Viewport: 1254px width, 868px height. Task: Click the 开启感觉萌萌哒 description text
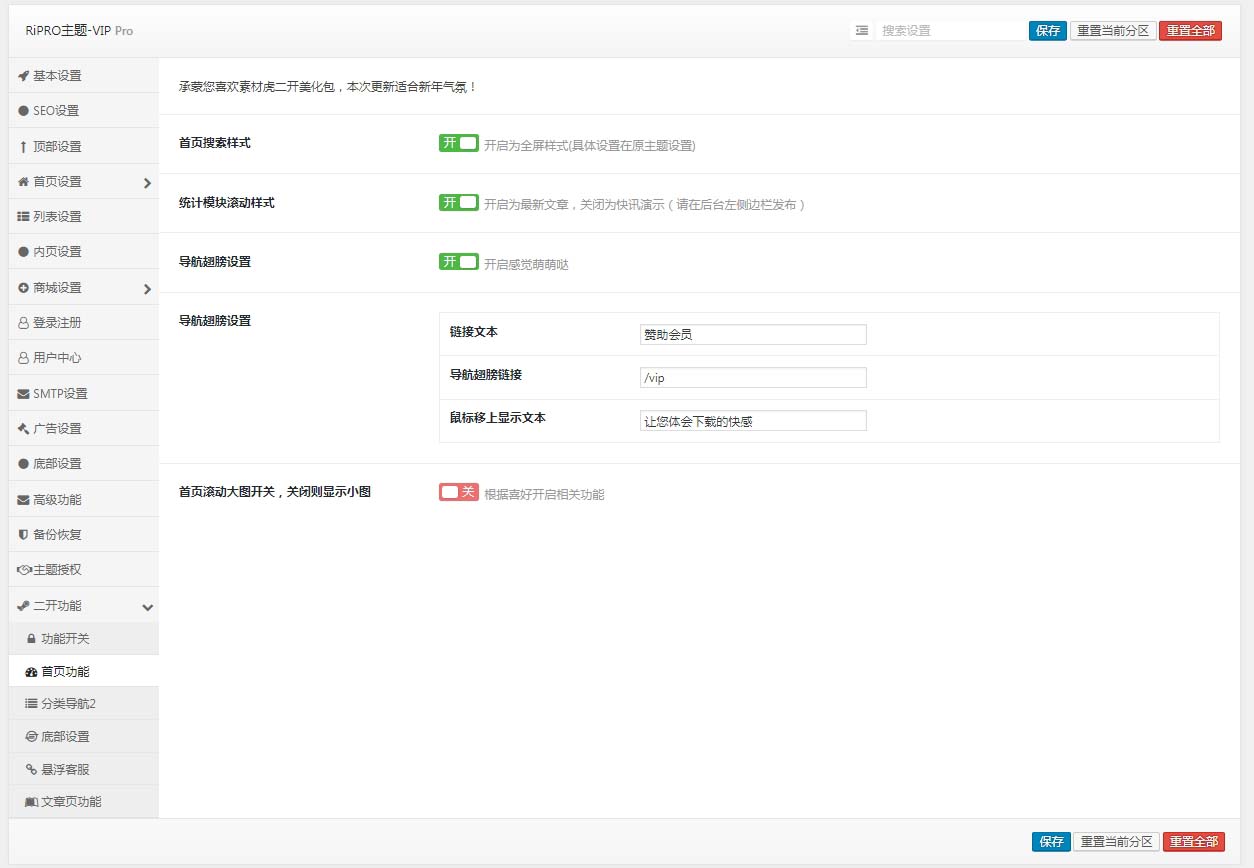[526, 265]
